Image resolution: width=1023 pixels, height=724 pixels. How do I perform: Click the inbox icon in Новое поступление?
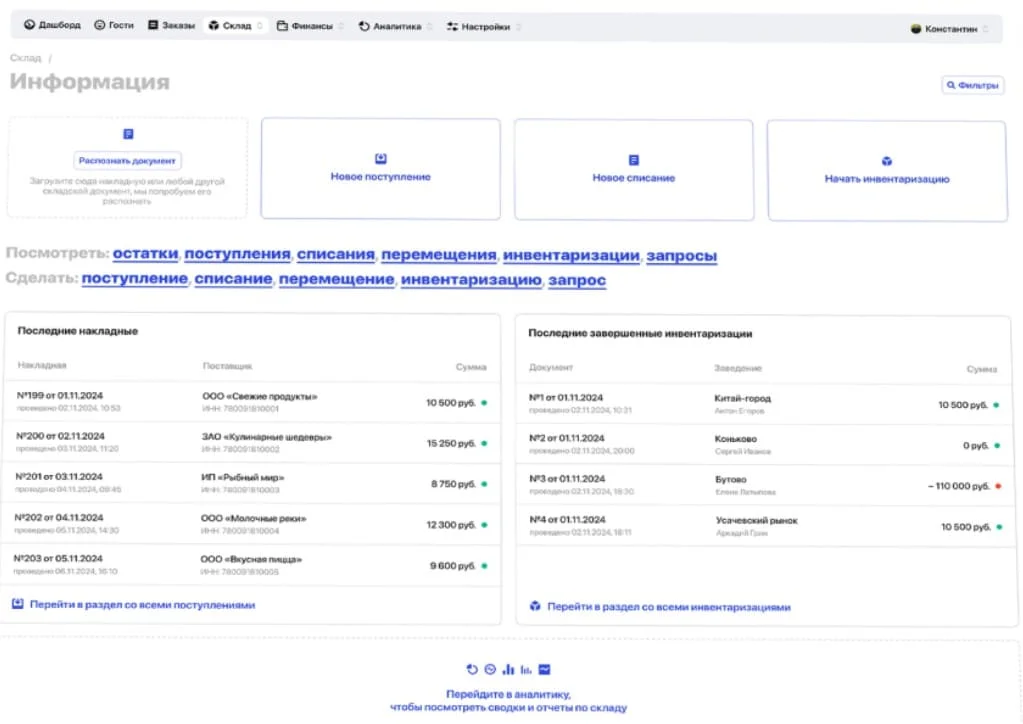[x=381, y=158]
